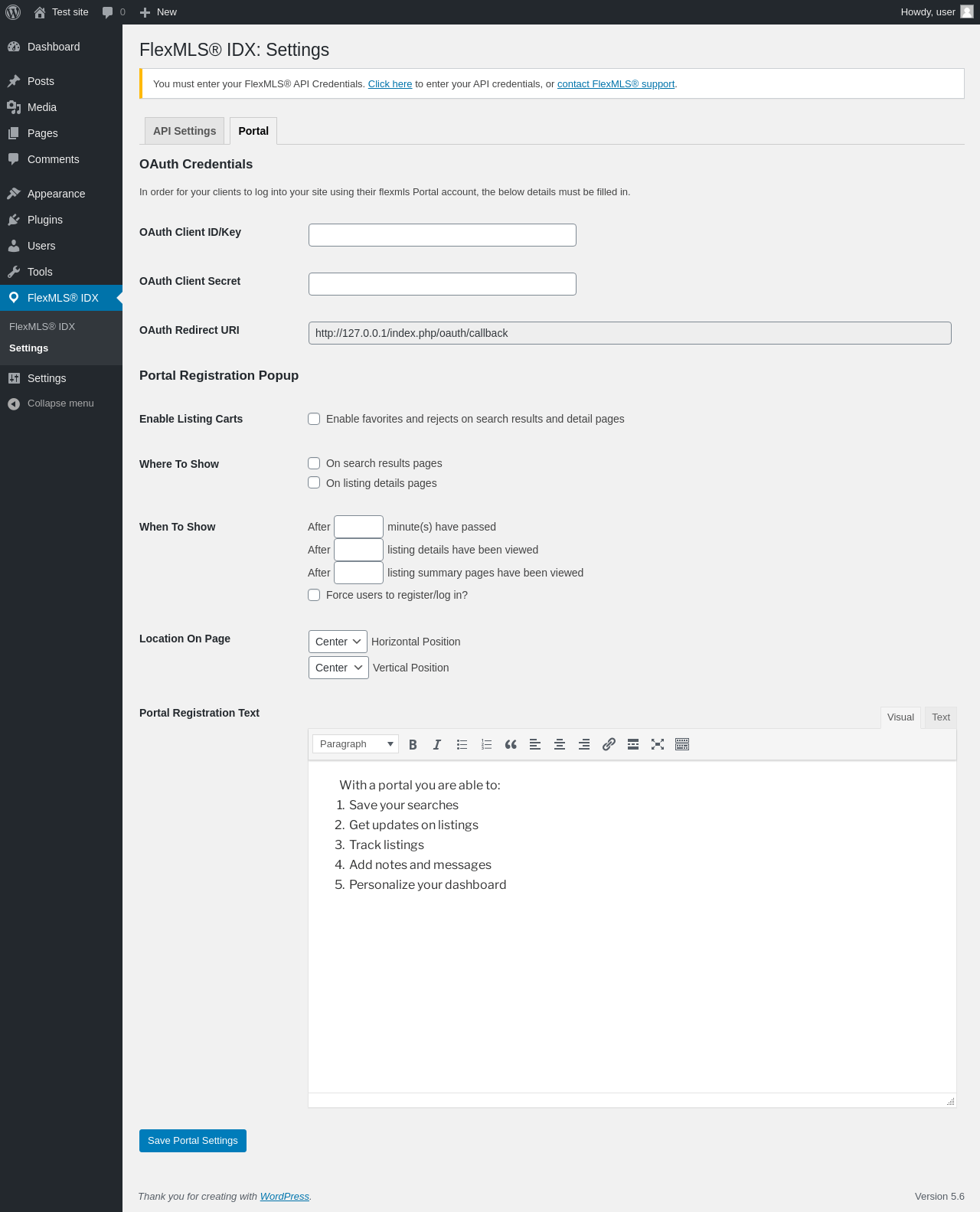
Task: Click listing details viewed input box
Action: tap(358, 550)
